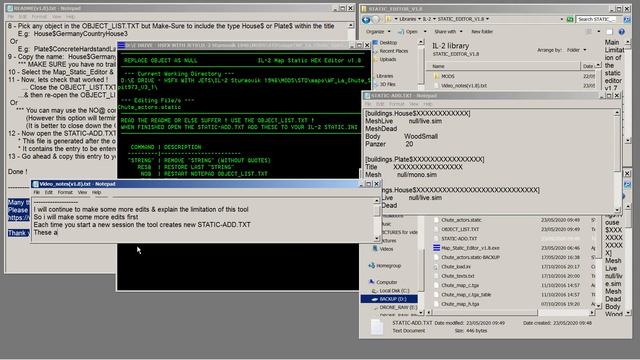This screenshot has width=640, height=360.
Task: Click scroll down arrow in Video_notes Notepad
Action: 377,238
